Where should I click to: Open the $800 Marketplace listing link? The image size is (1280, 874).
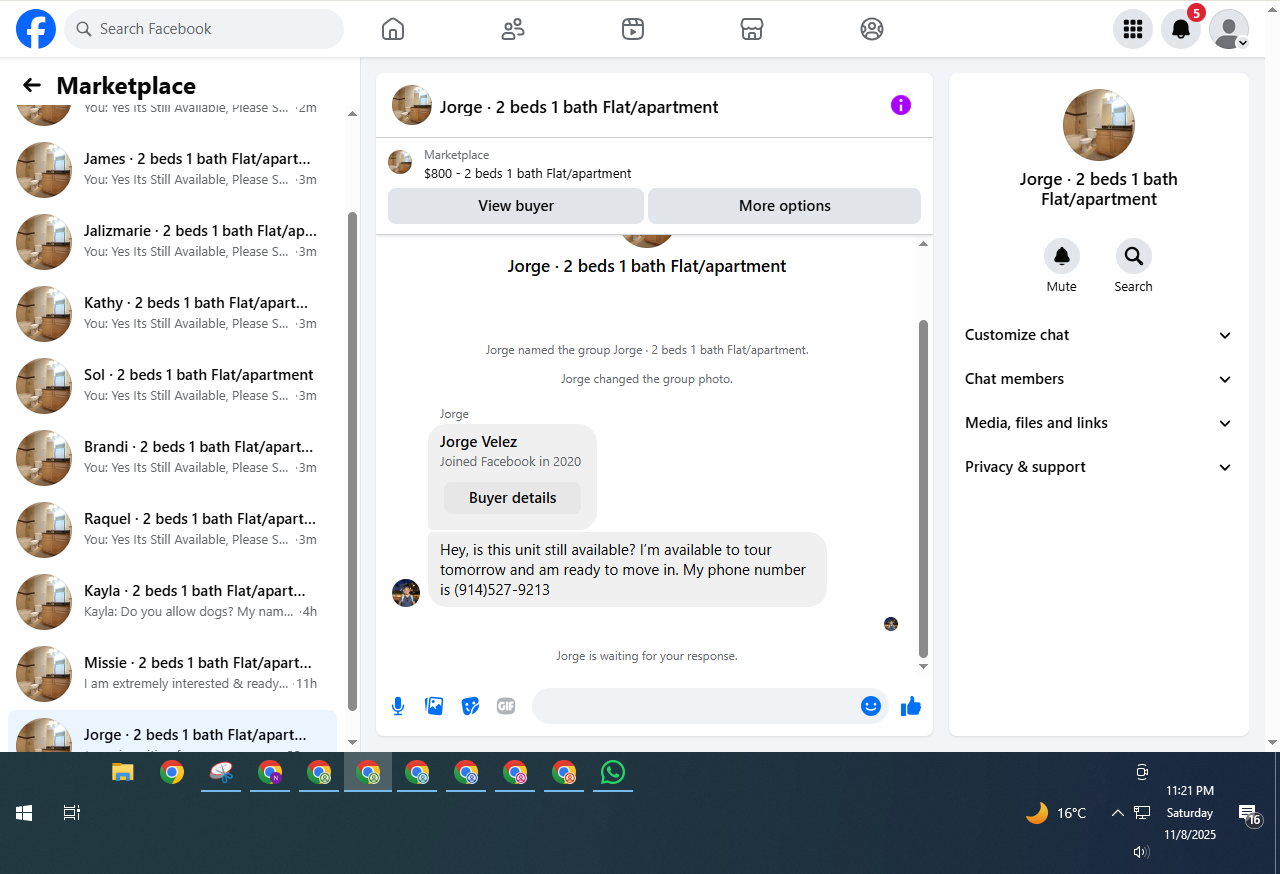(x=528, y=173)
